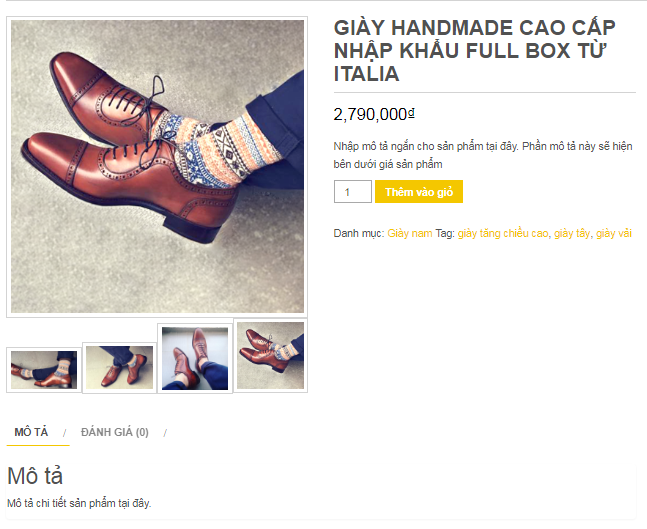Click the product title heading
The image size is (647, 529).
pyautogui.click(x=474, y=50)
